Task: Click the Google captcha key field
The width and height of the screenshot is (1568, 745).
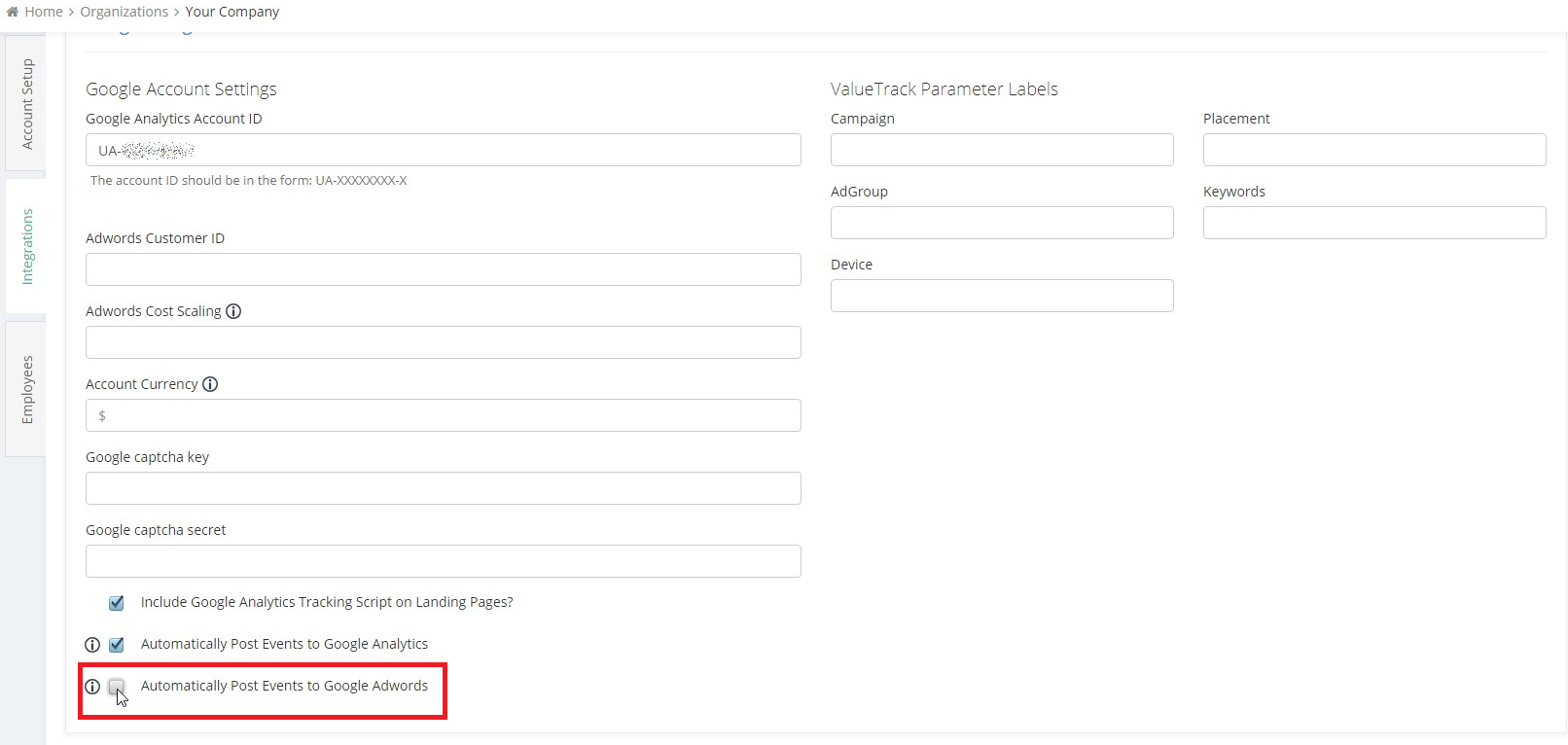Action: (x=444, y=488)
